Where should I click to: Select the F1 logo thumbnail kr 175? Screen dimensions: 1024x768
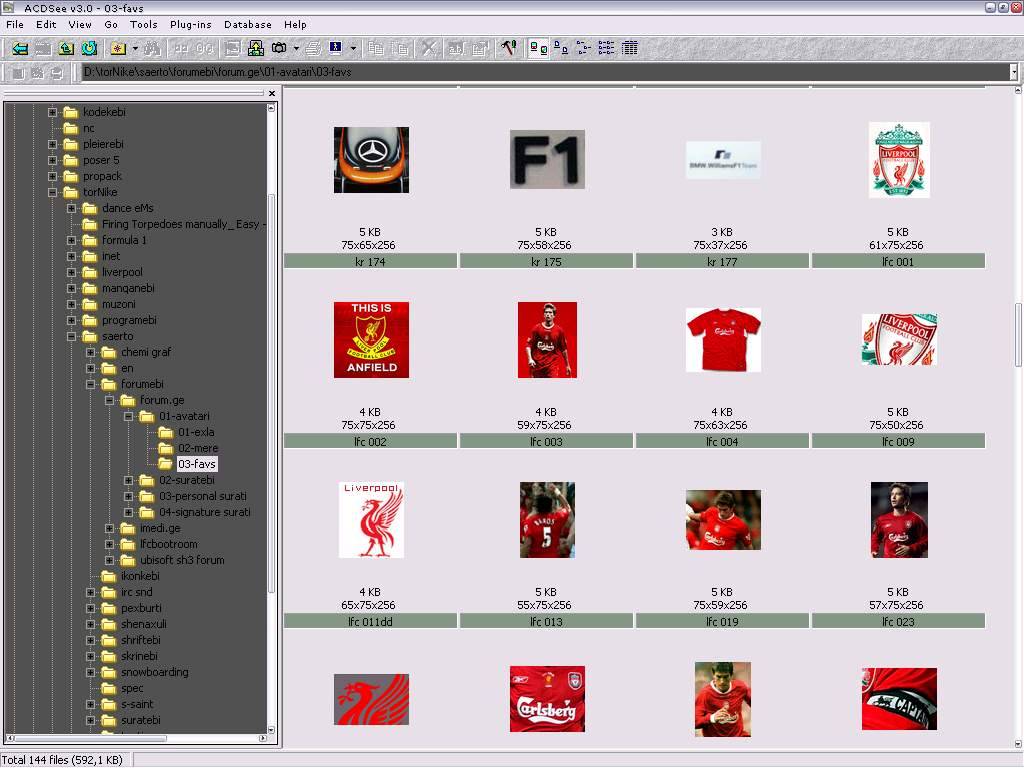tap(547, 159)
